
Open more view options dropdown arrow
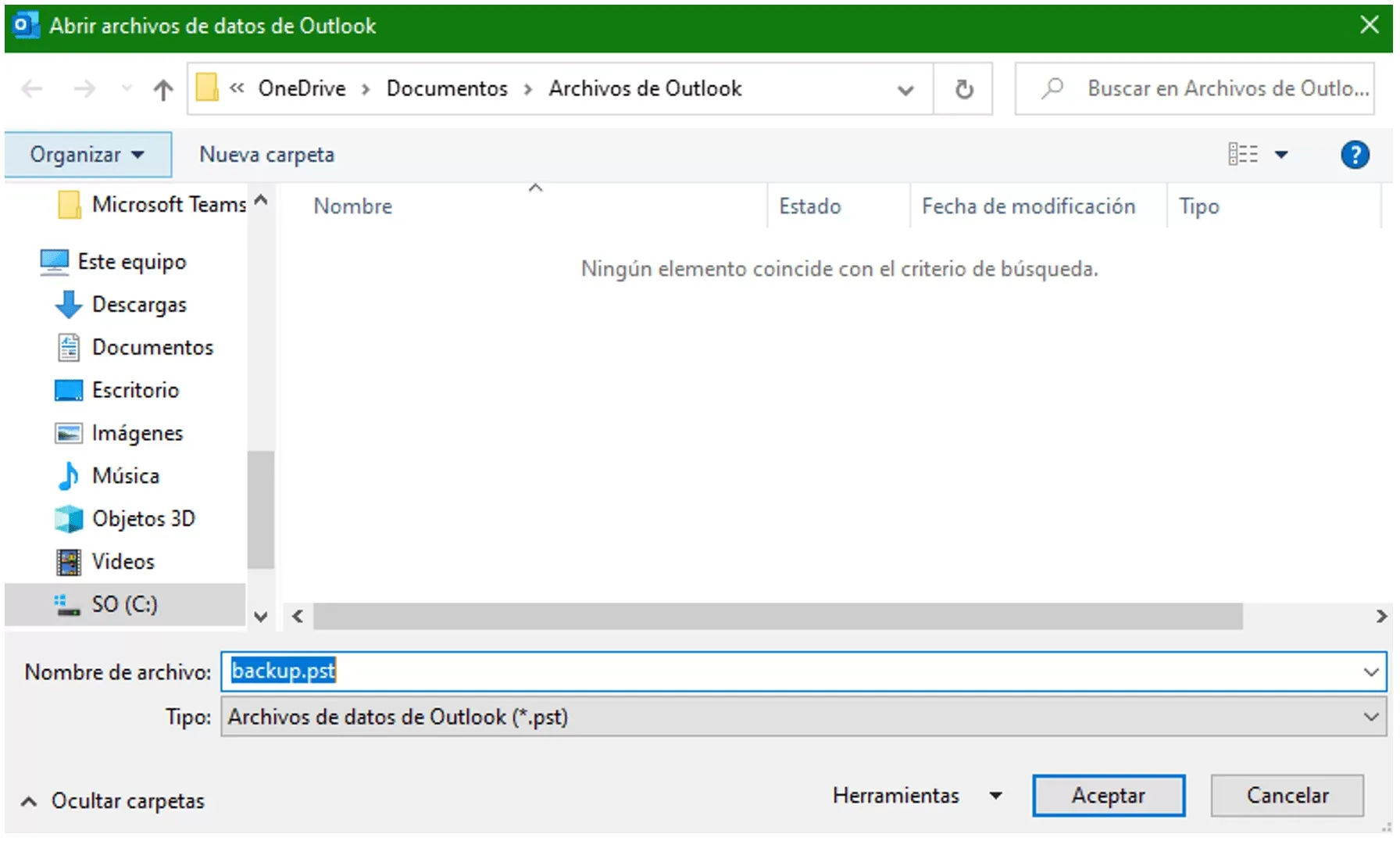[x=1281, y=154]
